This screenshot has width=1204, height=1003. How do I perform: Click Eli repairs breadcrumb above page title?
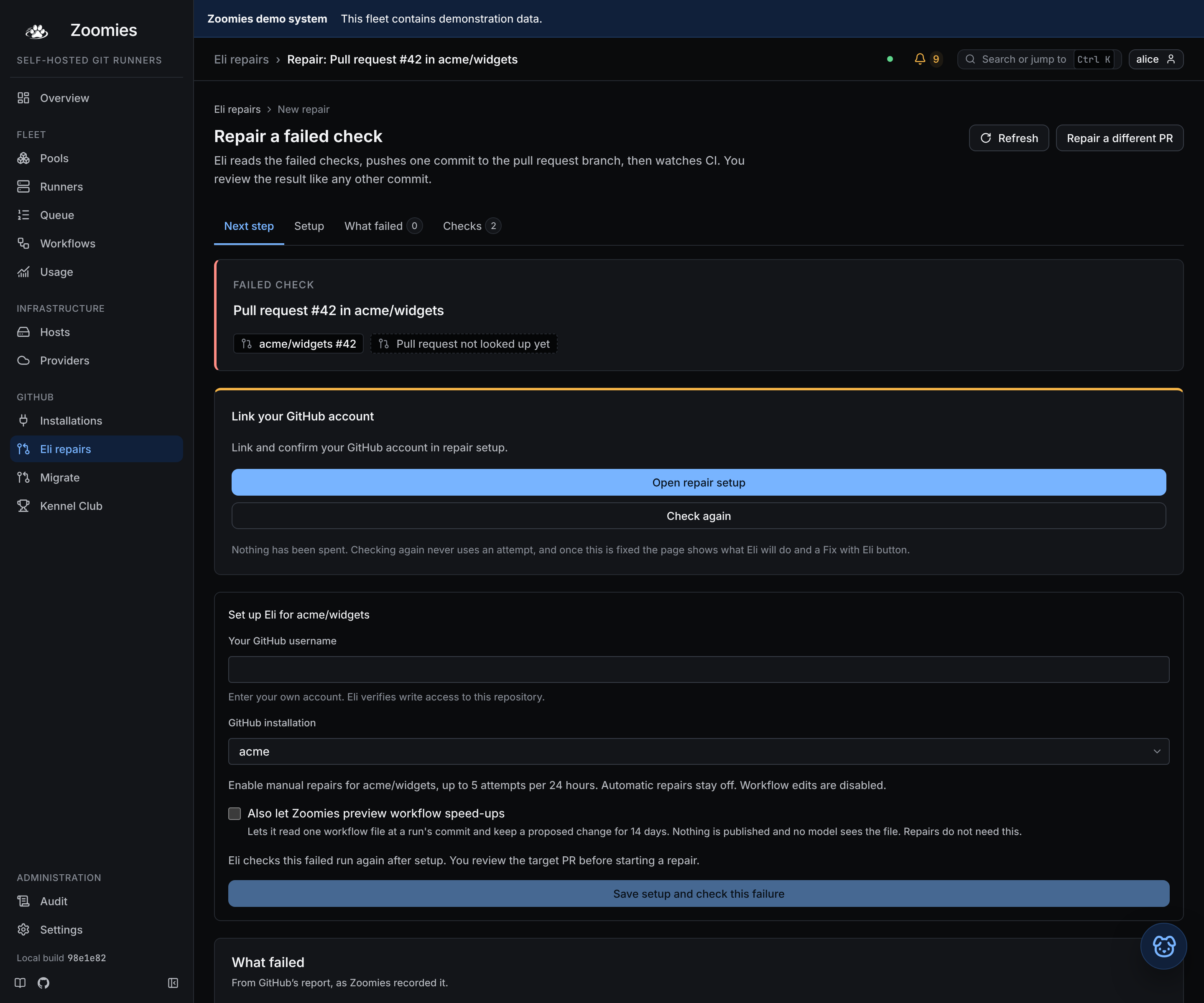pyautogui.click(x=237, y=109)
